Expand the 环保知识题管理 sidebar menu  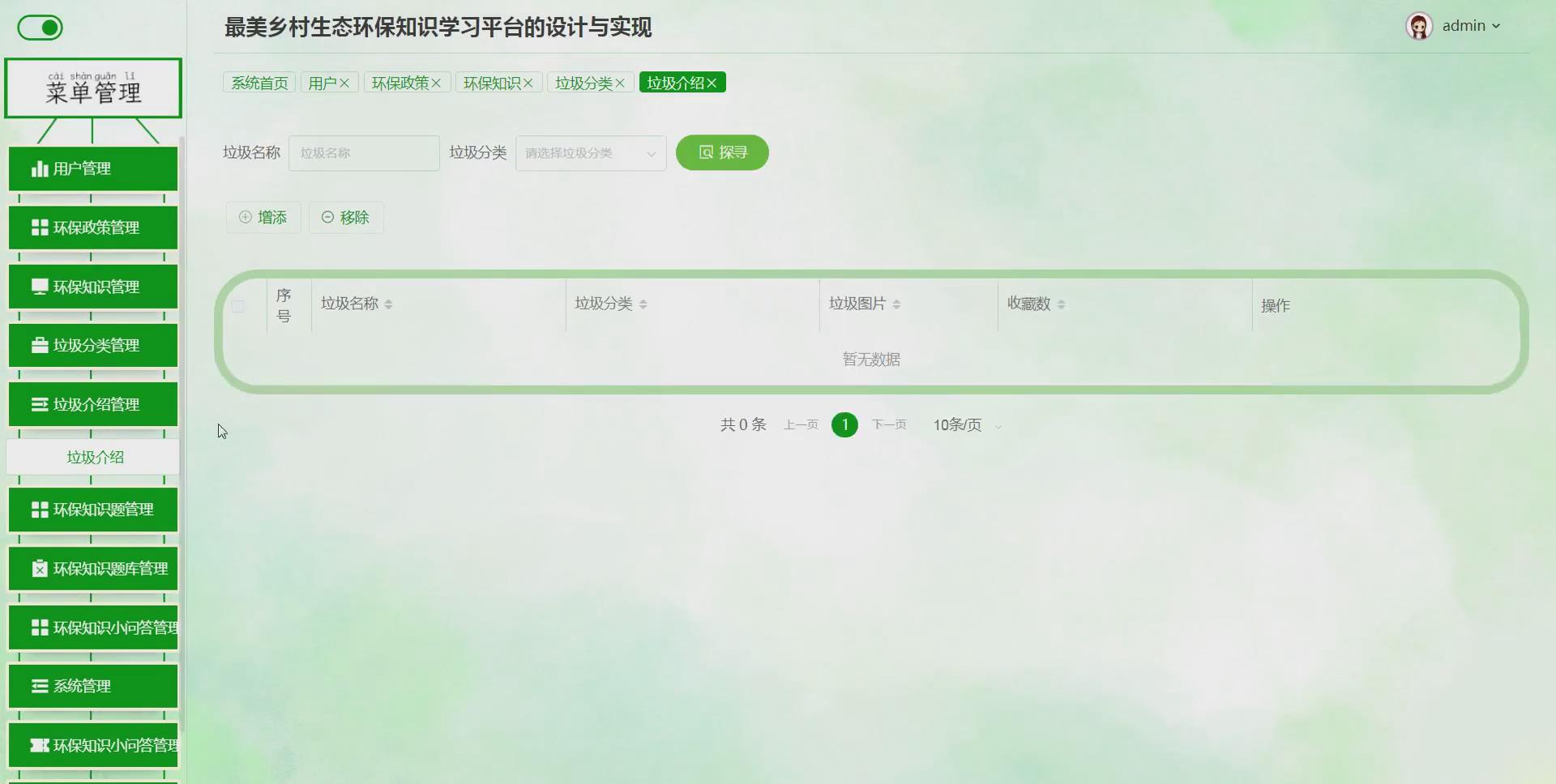(93, 509)
